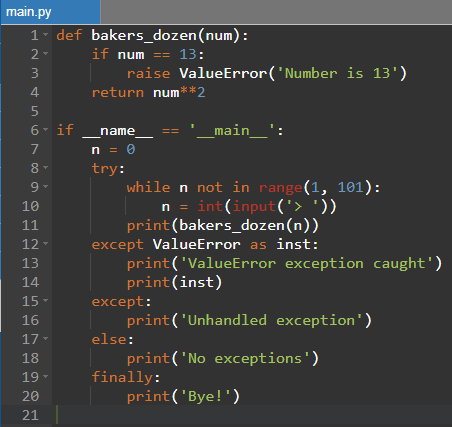Click the string 'Unhandled exception'
The image size is (452, 427).
(x=272, y=320)
